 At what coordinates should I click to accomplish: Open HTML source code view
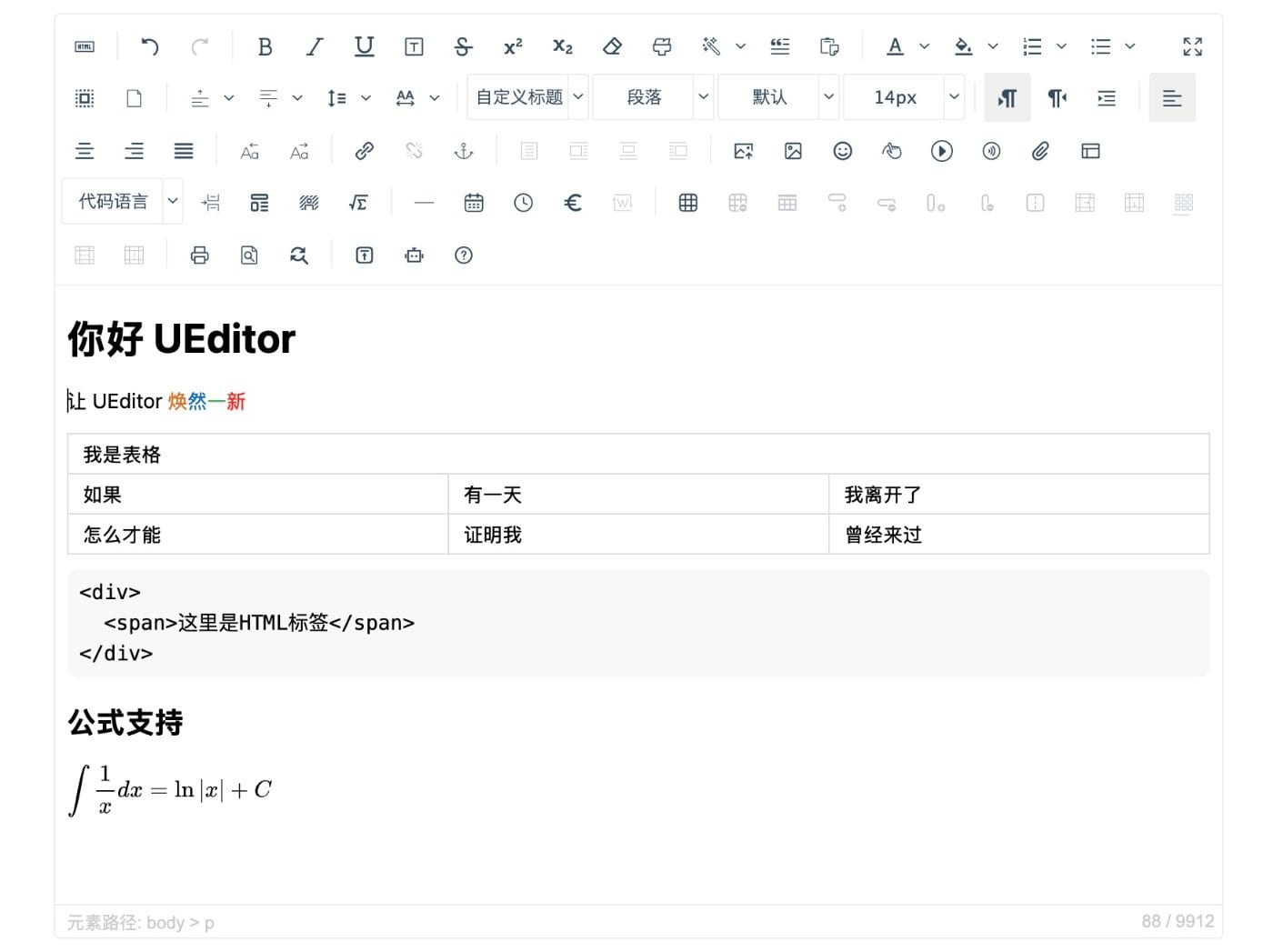click(85, 46)
